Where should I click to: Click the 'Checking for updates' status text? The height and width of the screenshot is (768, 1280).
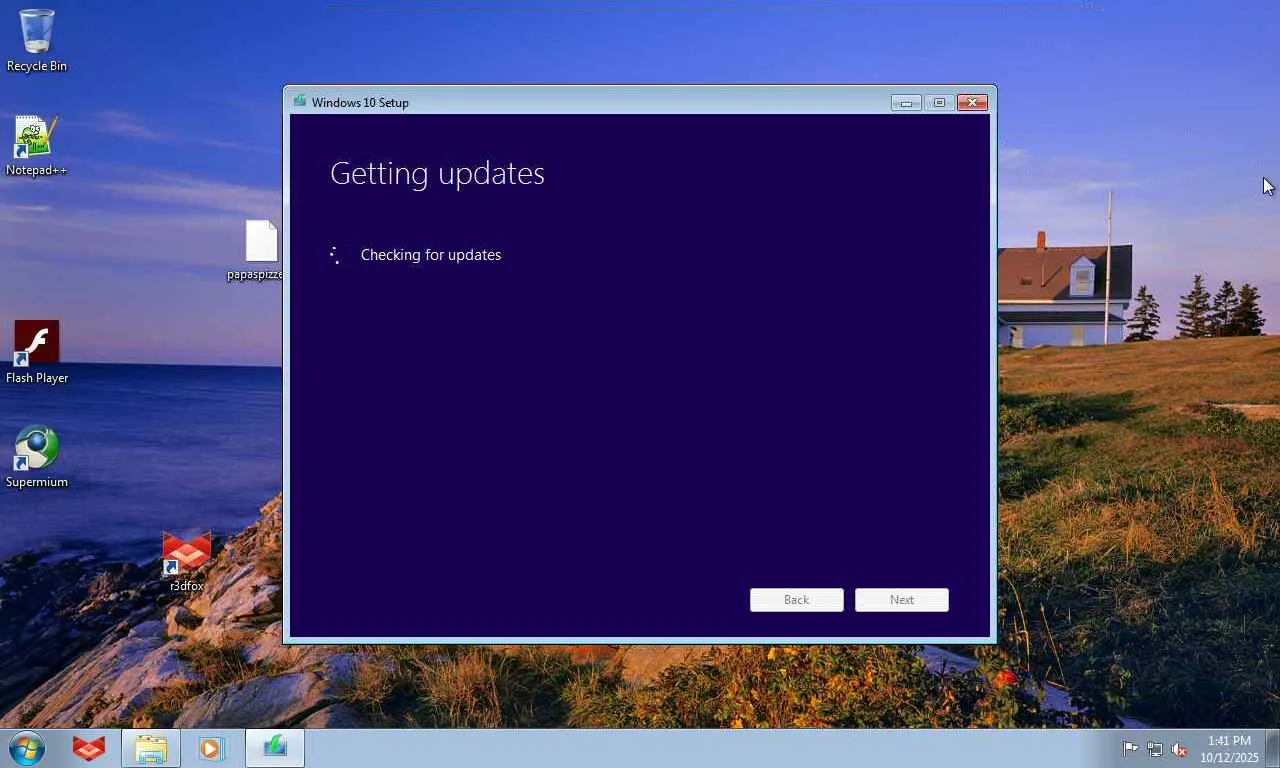(x=431, y=255)
